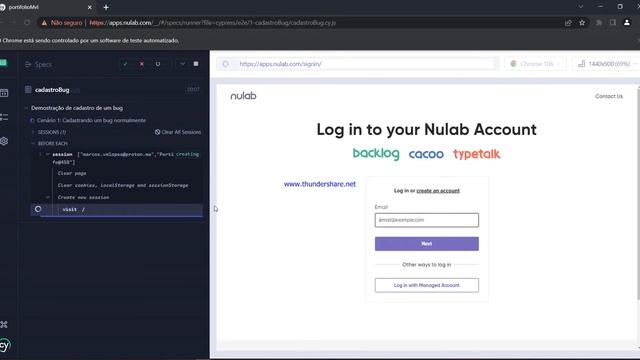Select test 'Cenário 1: Cadastrando um bug normalmente'
The image size is (640, 360).
pyautogui.click(x=91, y=120)
